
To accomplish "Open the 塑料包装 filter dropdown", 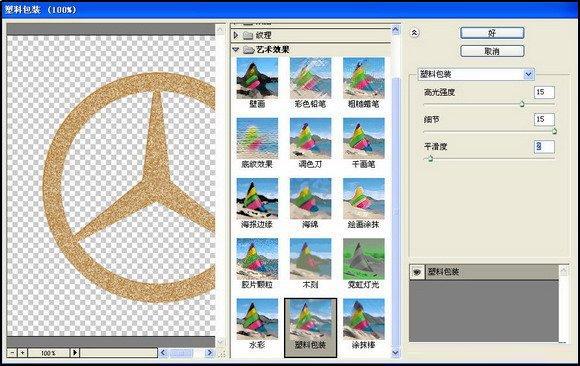I will (529, 74).
